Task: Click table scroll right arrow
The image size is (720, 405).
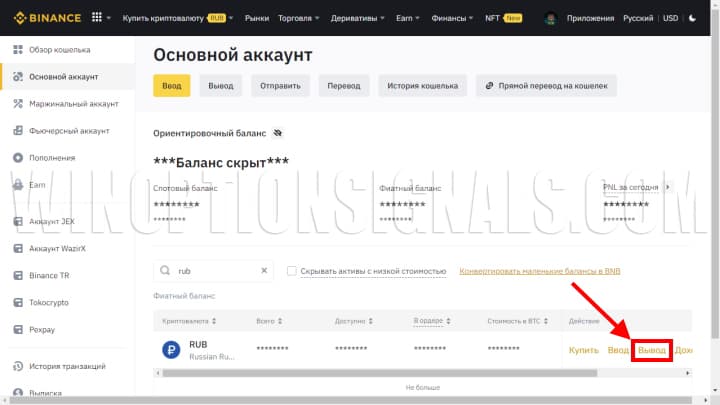Action: [x=687, y=373]
